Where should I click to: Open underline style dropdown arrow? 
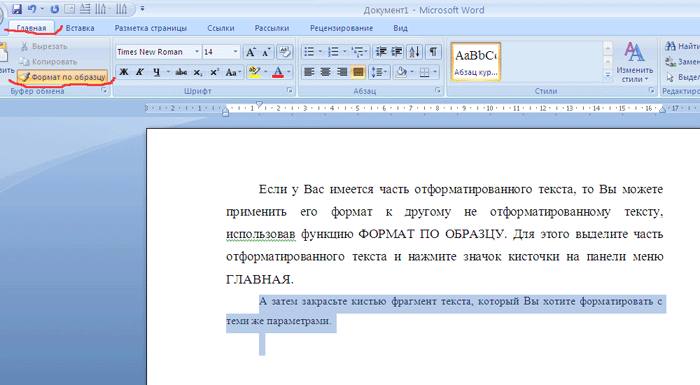[168, 72]
